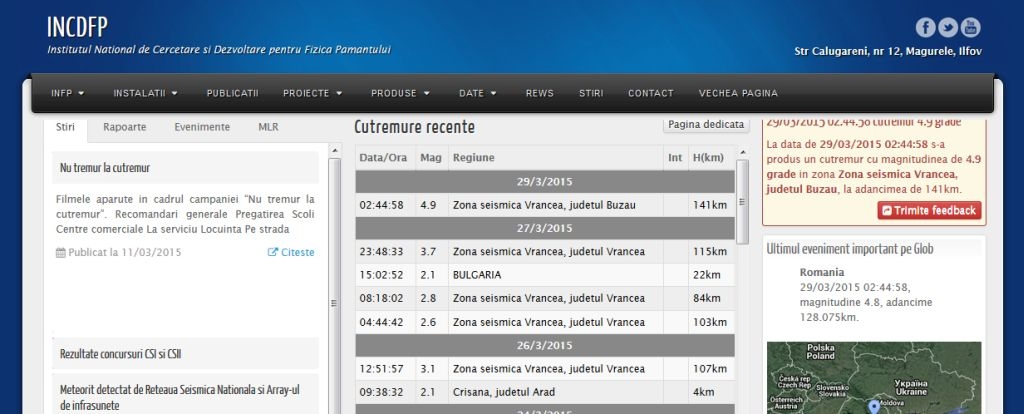Click 'Ultimul eveniment important pe Glob' heading
The image size is (1024, 414).
pos(850,249)
